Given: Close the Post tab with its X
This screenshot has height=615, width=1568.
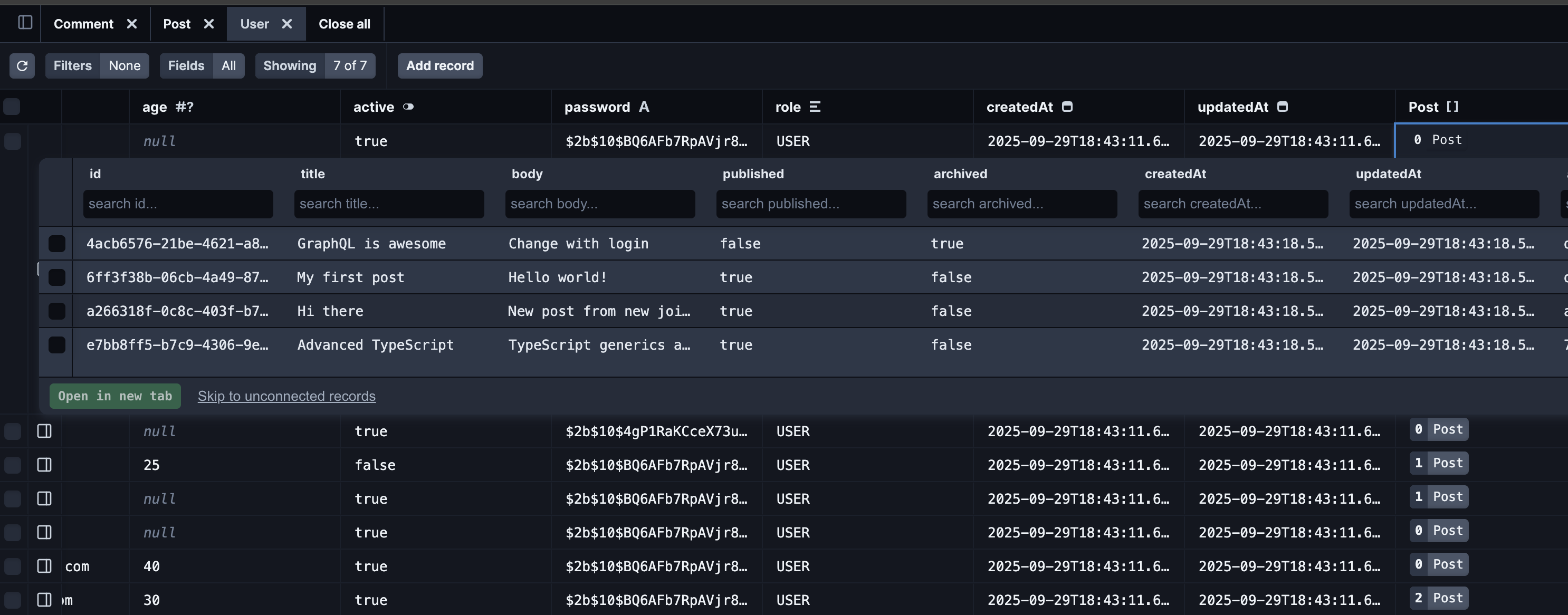Looking at the screenshot, I should [209, 24].
